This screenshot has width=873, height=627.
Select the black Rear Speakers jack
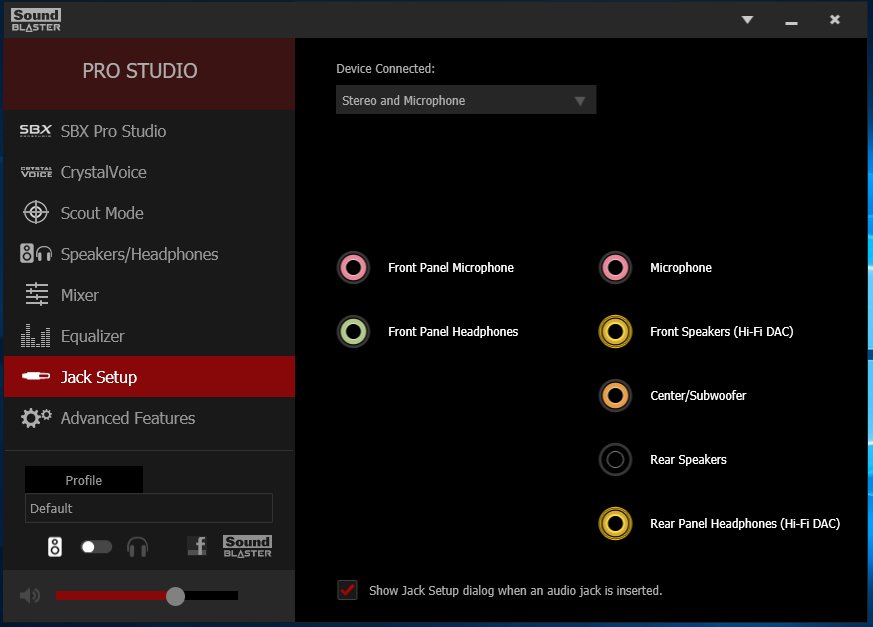[x=616, y=460]
